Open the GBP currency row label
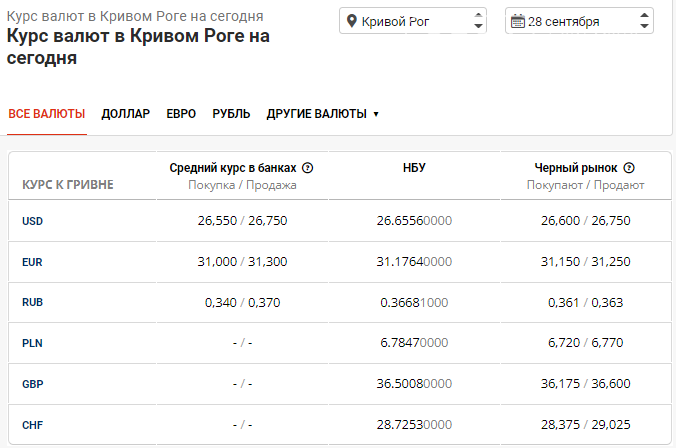Image resolution: width=676 pixels, height=448 pixels. pyautogui.click(x=33, y=384)
